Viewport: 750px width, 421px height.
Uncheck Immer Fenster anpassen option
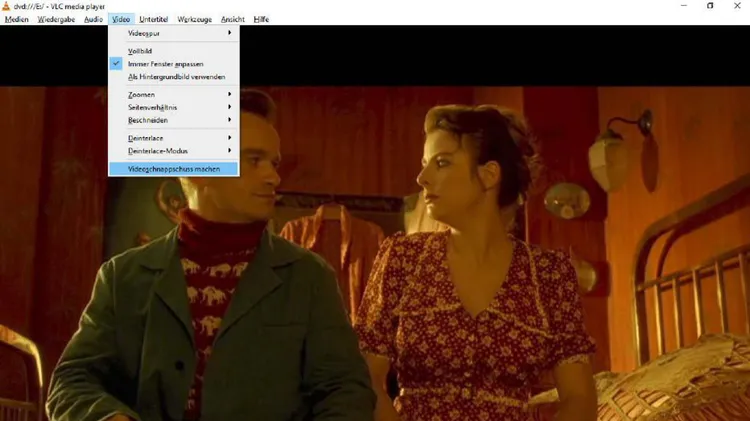coord(174,64)
